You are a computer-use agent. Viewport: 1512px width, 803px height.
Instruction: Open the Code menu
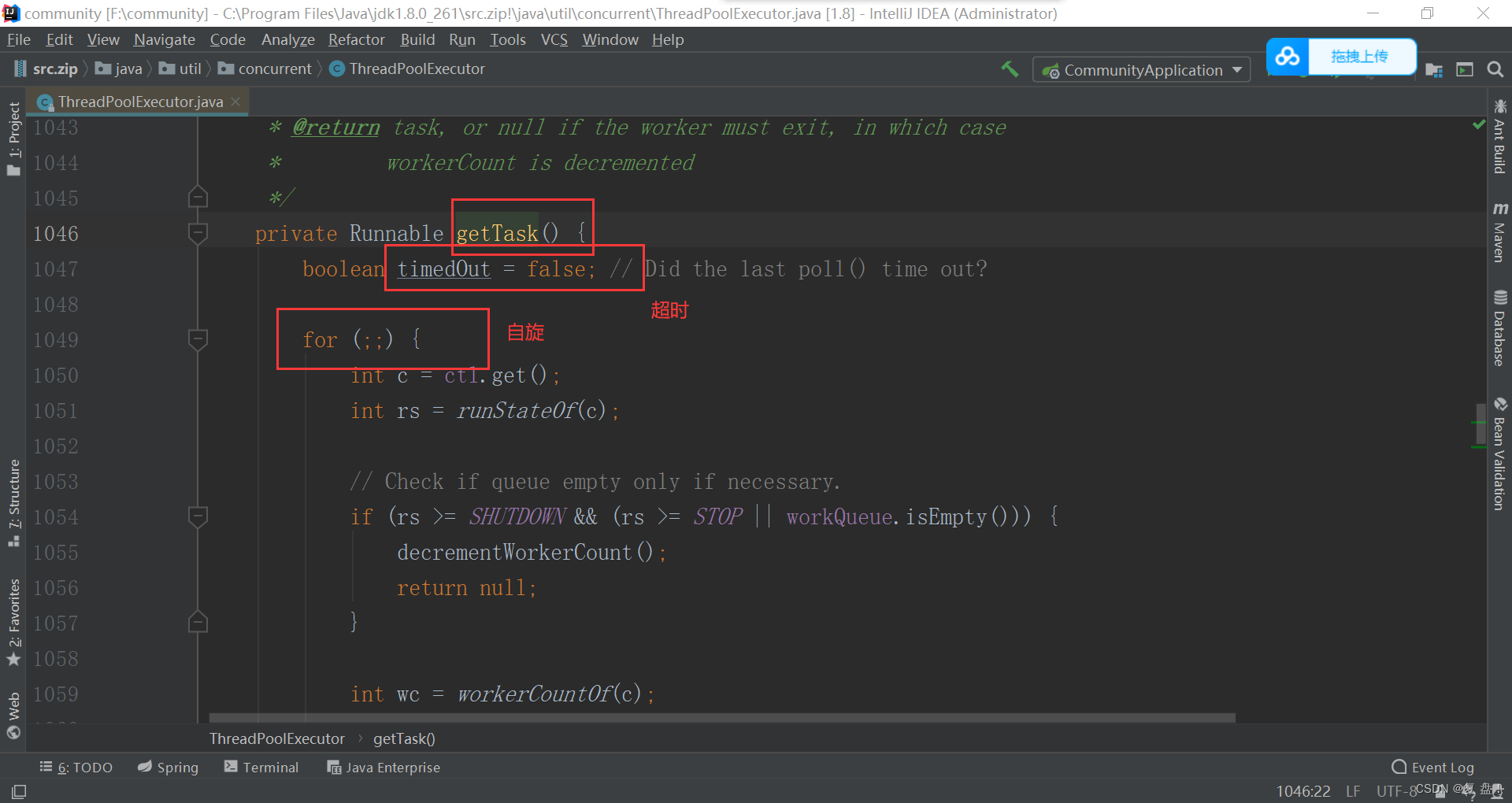click(x=228, y=39)
